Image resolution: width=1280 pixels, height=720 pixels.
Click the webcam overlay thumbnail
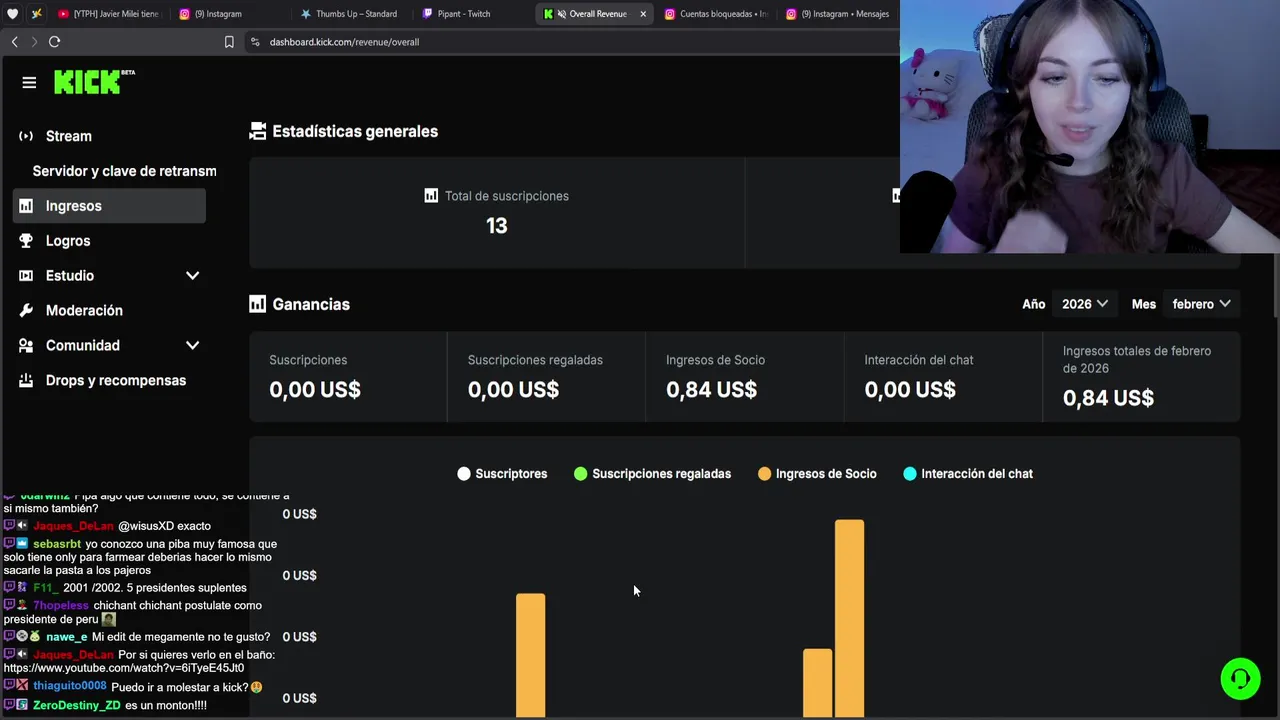coord(1090,126)
